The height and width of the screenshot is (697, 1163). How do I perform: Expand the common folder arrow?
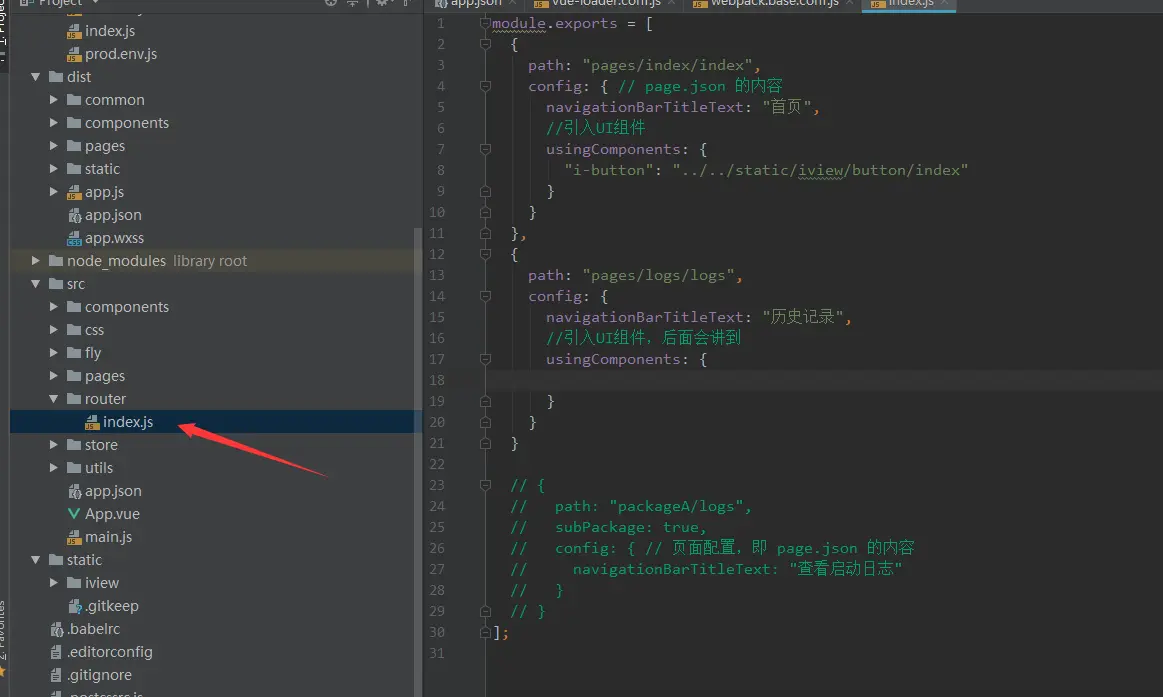(53, 99)
